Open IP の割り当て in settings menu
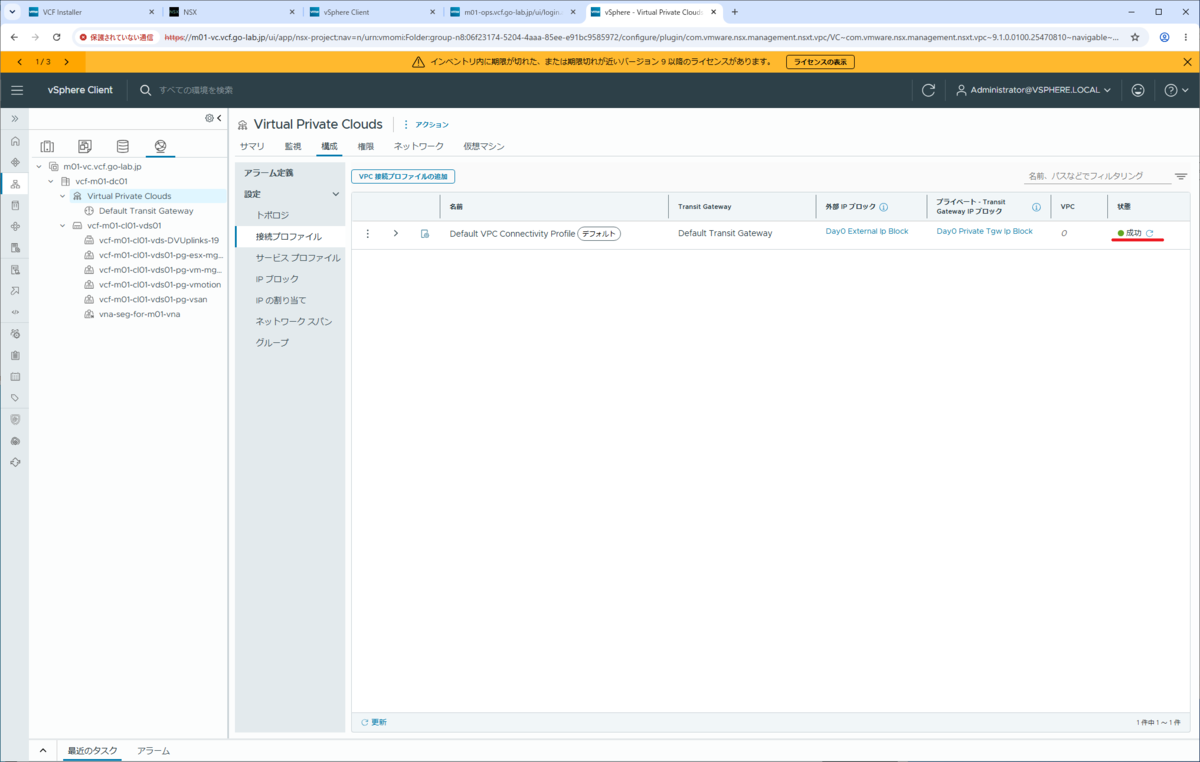The width and height of the screenshot is (1200, 762). point(281,300)
